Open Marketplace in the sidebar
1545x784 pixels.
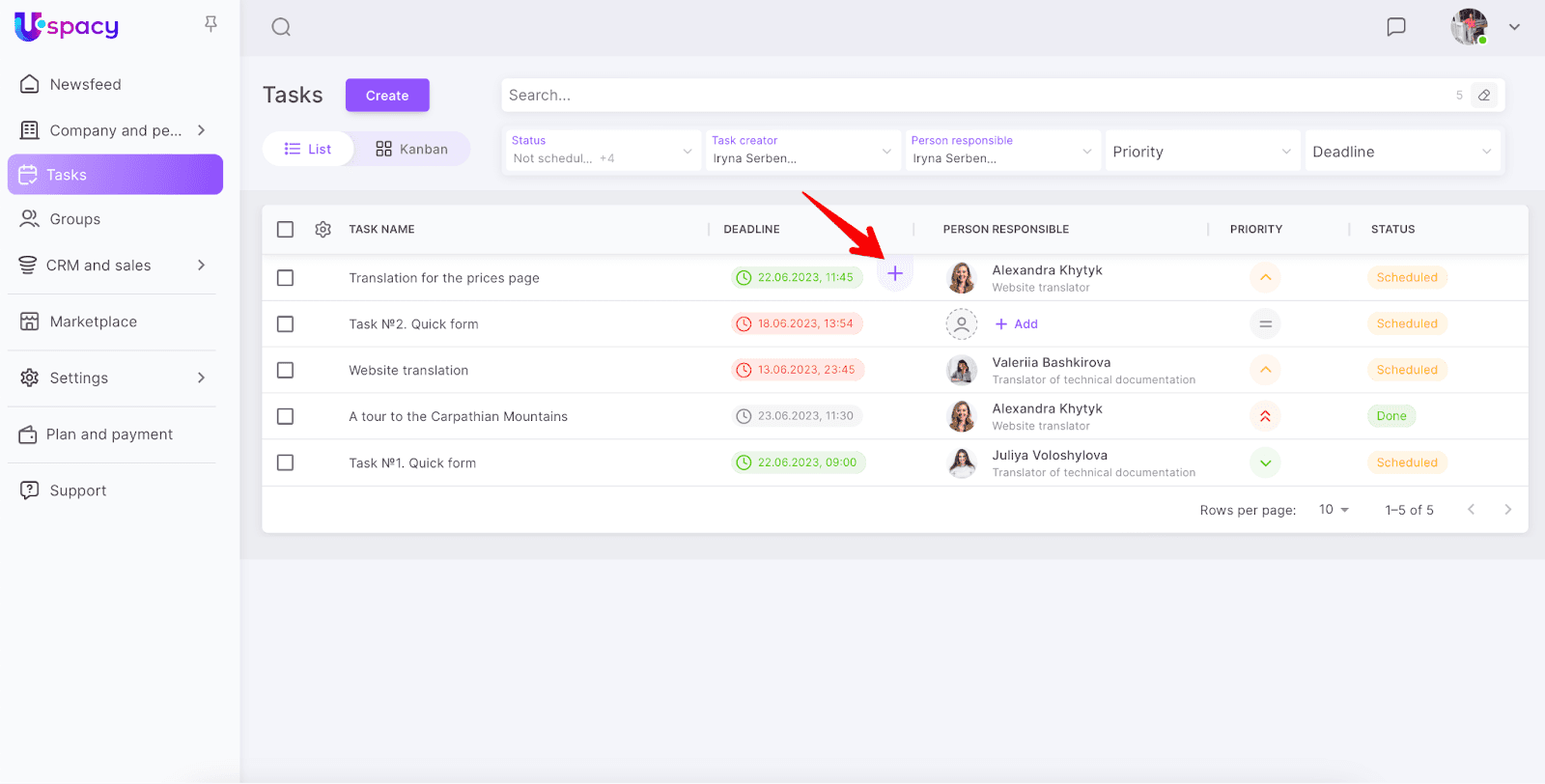click(94, 322)
